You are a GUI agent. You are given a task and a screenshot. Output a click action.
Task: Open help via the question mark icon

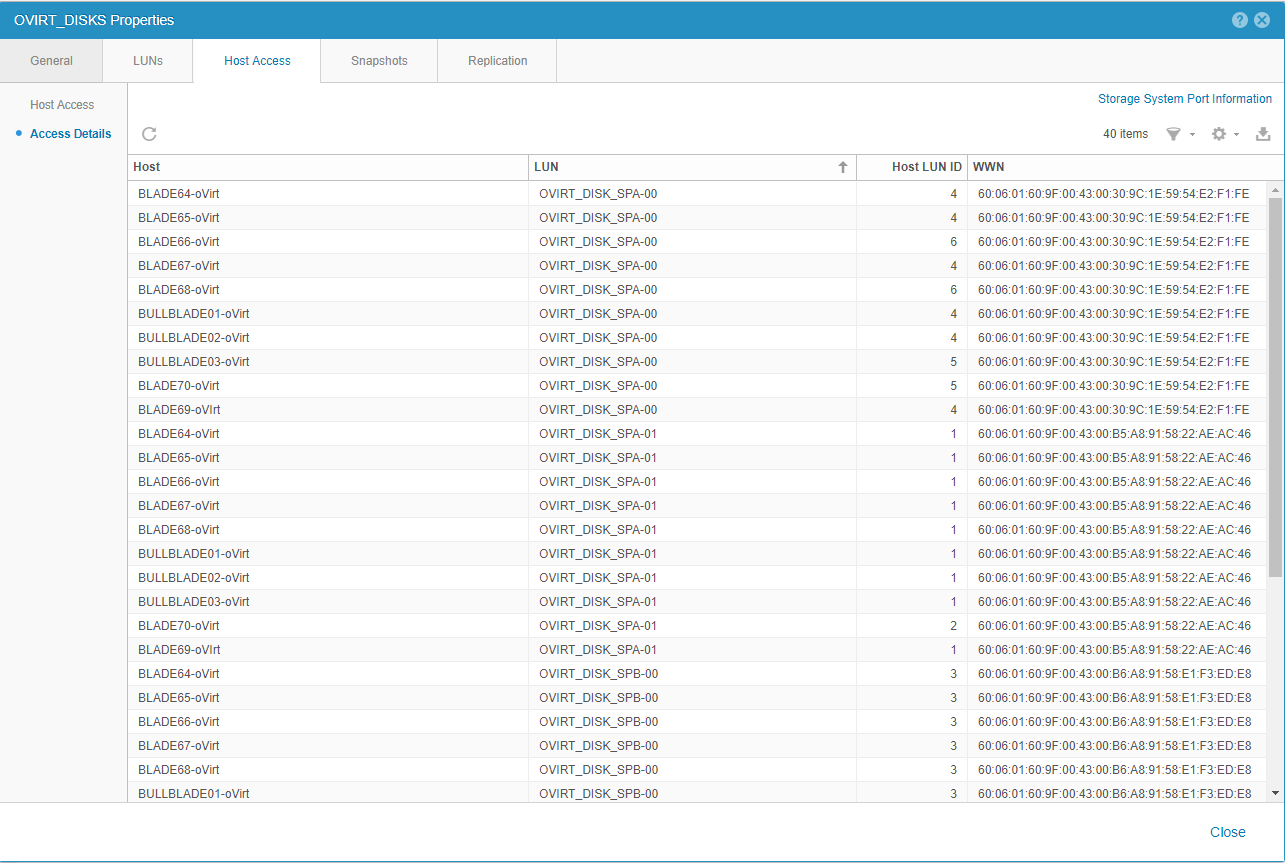[x=1240, y=20]
